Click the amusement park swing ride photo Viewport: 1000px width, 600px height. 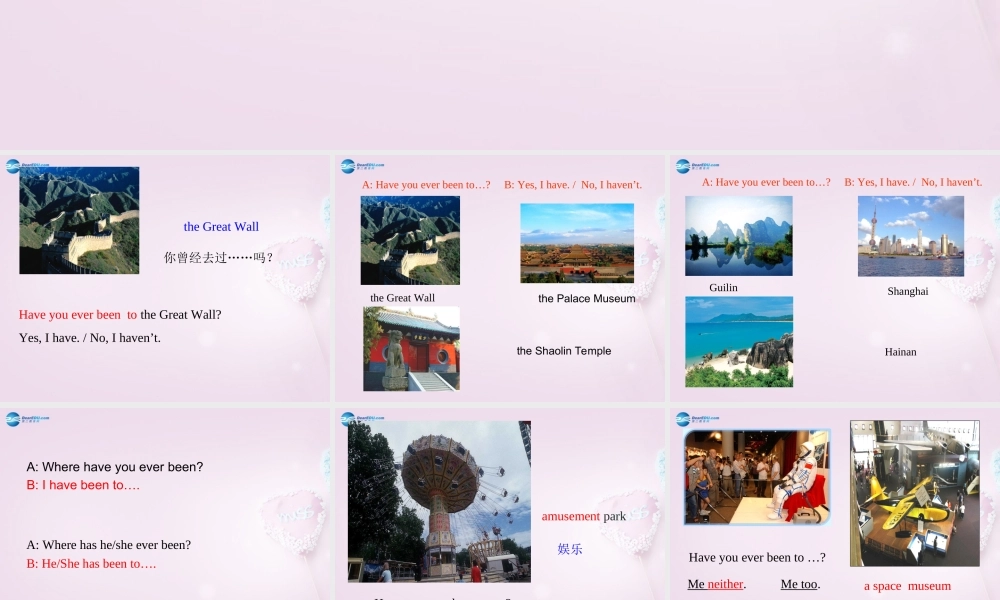point(439,501)
